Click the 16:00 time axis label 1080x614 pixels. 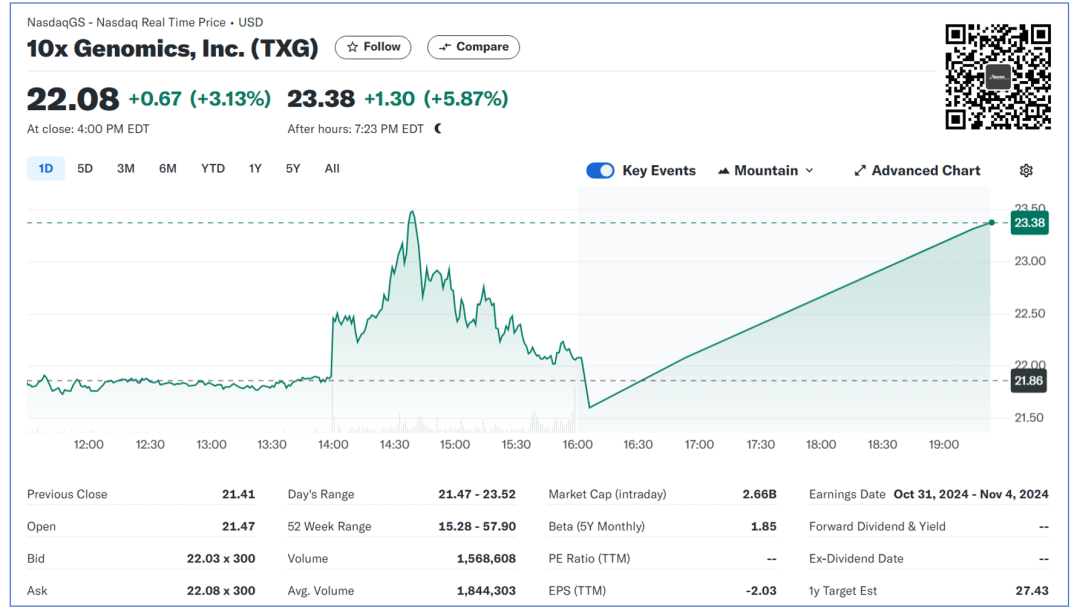coord(577,444)
